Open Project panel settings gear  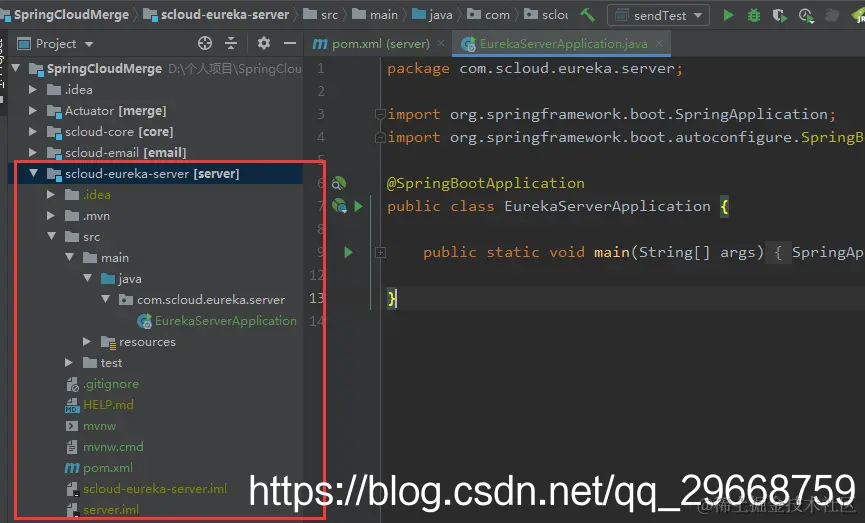pyautogui.click(x=264, y=43)
